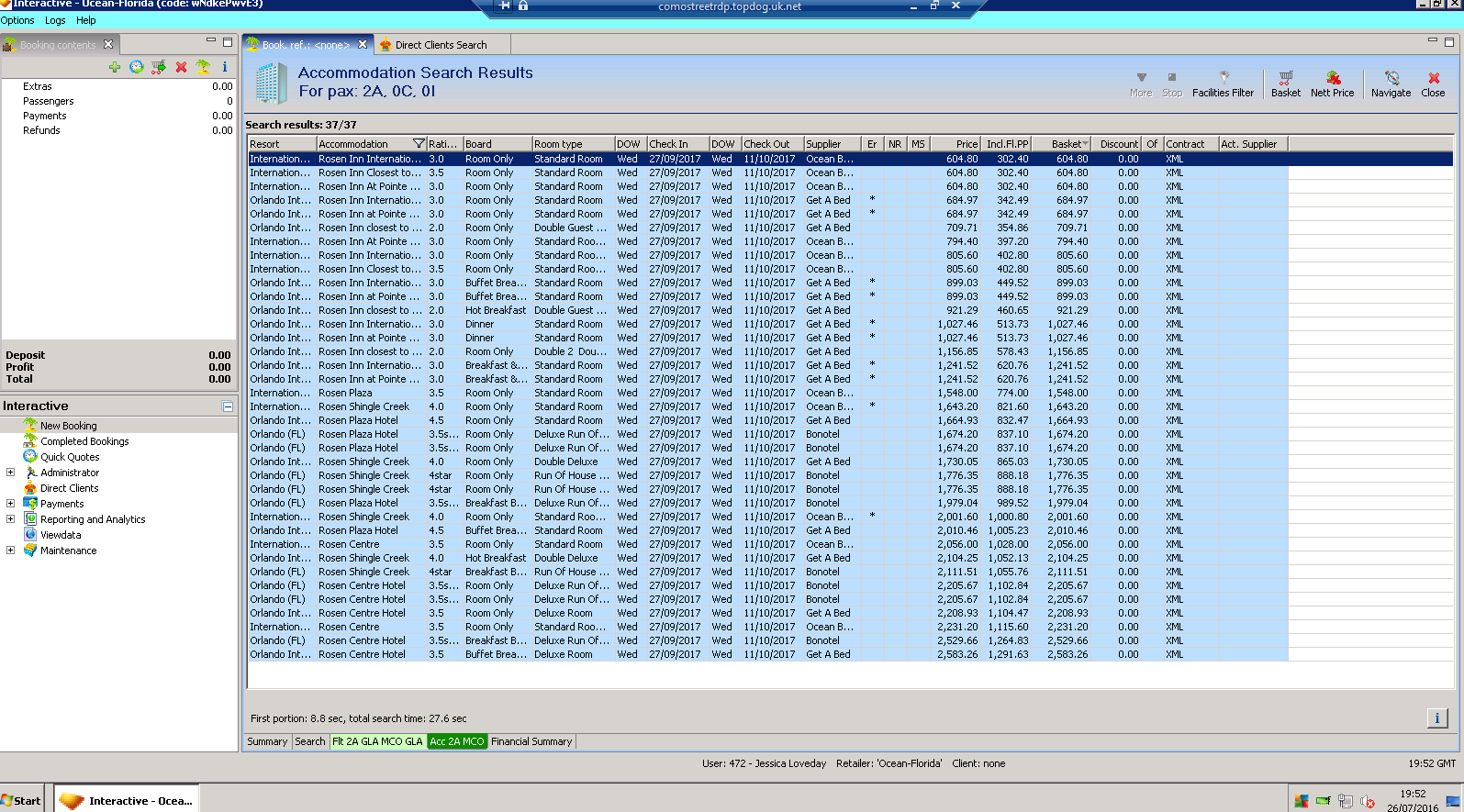Click the Windows Start button
Image resolution: width=1464 pixels, height=812 pixels.
(x=21, y=800)
